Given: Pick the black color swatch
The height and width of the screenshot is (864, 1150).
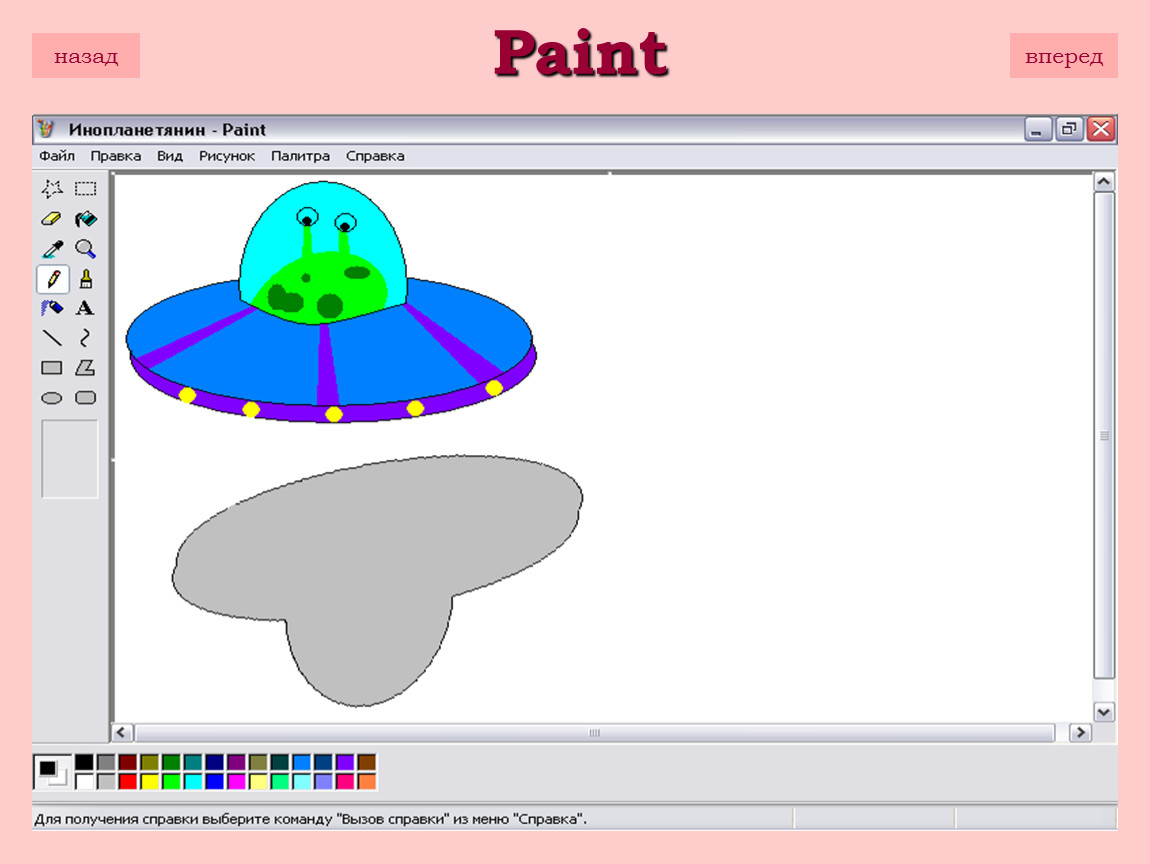Looking at the screenshot, I should (84, 762).
